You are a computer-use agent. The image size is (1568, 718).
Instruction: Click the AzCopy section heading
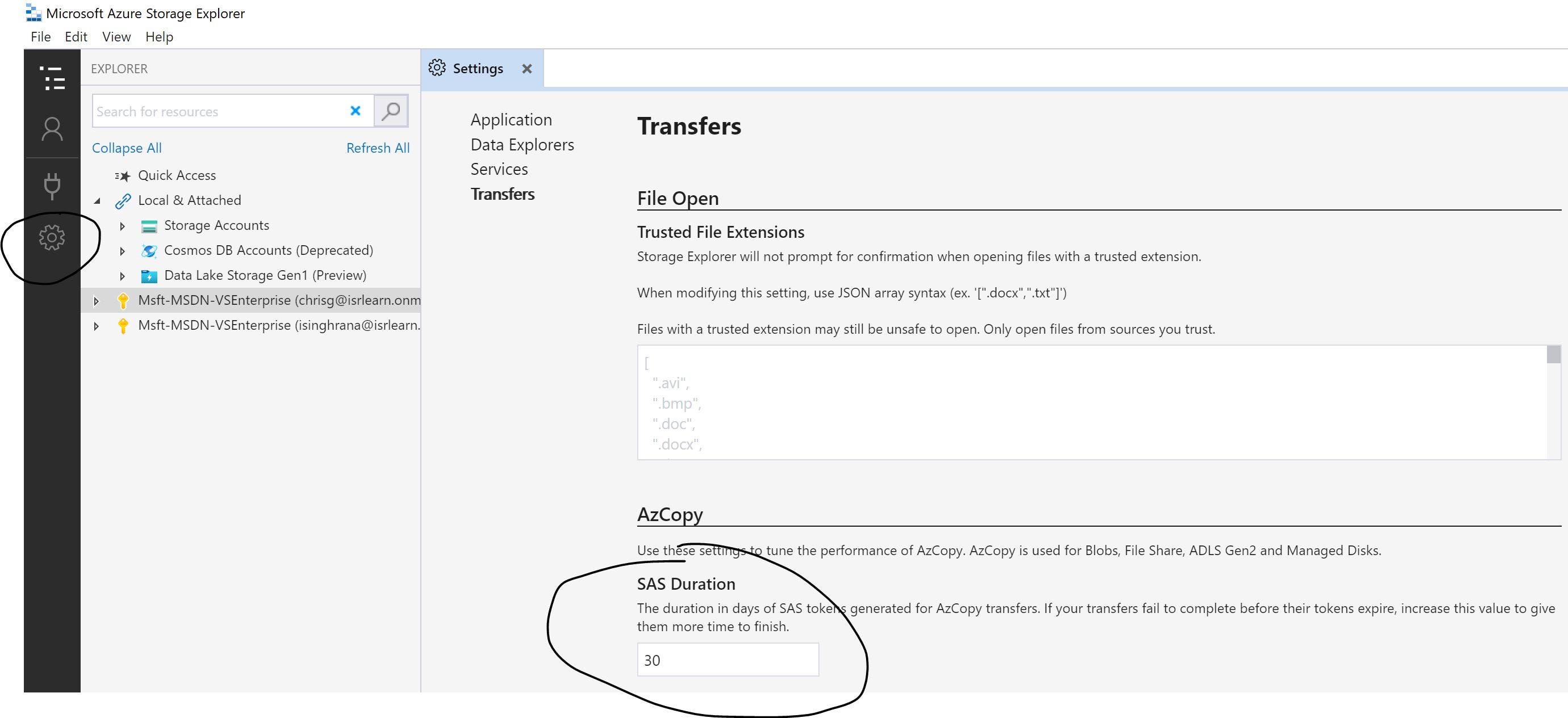pos(670,514)
